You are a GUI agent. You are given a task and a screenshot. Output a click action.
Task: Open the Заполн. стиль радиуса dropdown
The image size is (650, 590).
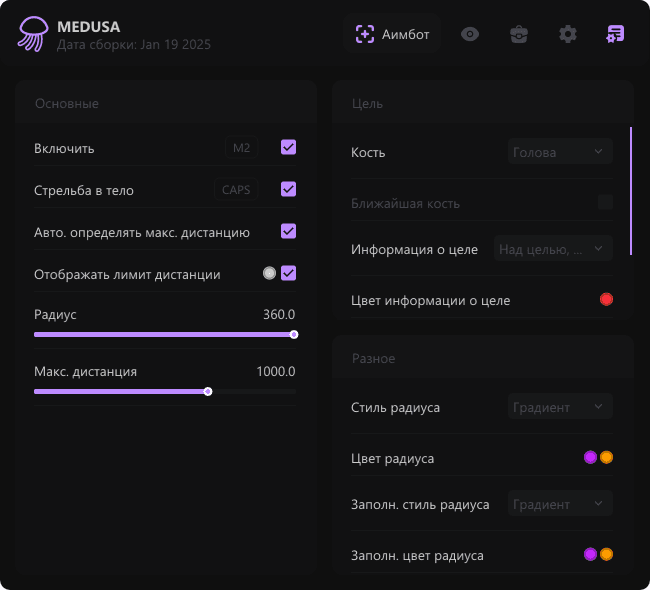tap(559, 504)
